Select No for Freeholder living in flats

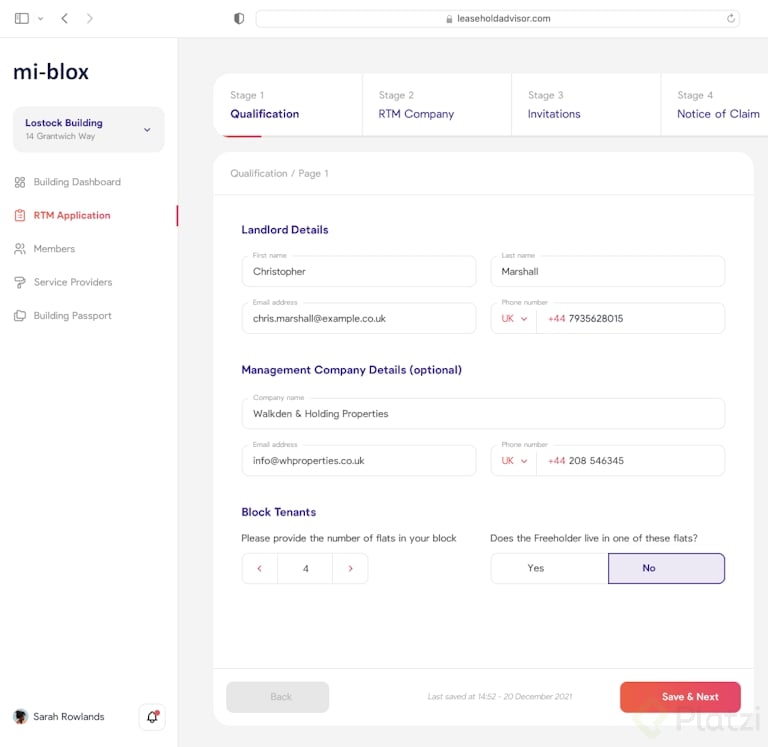[666, 568]
